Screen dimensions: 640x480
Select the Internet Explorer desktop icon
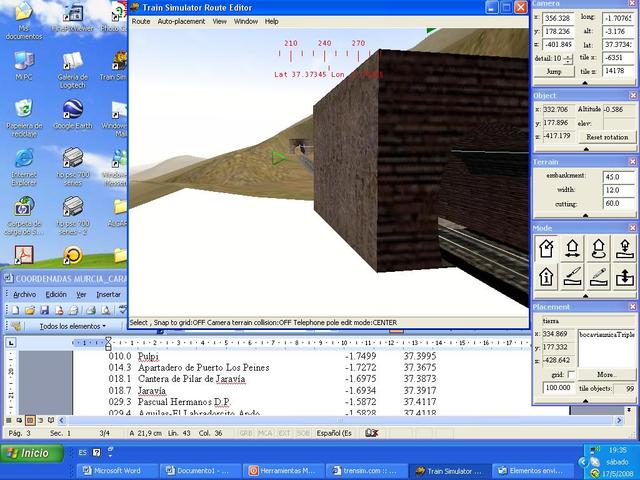(23, 161)
